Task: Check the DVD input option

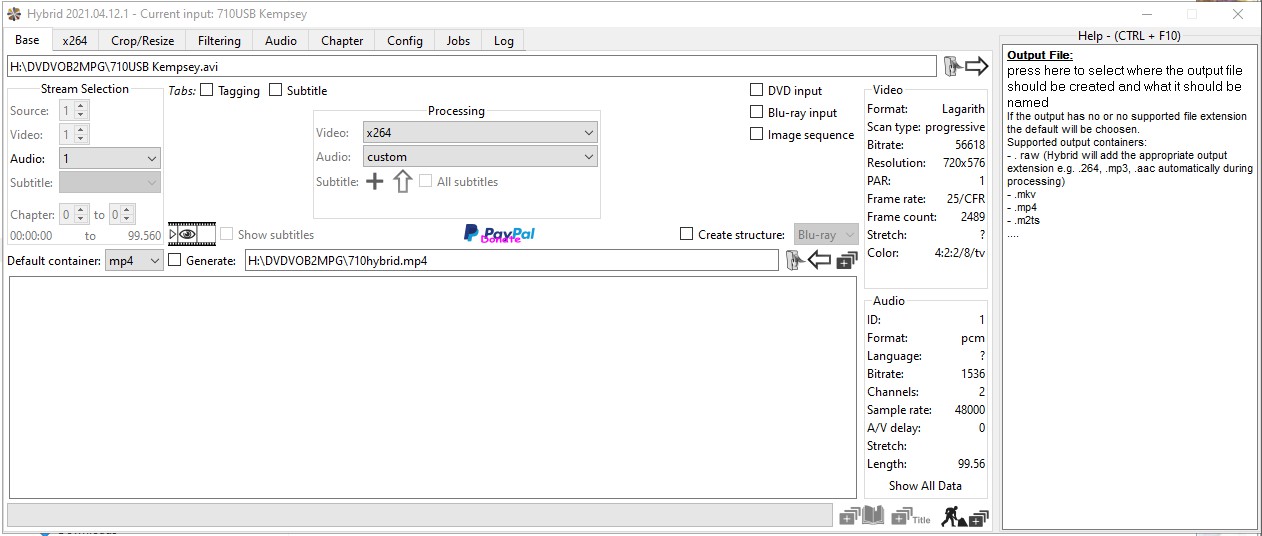Action: tap(756, 90)
